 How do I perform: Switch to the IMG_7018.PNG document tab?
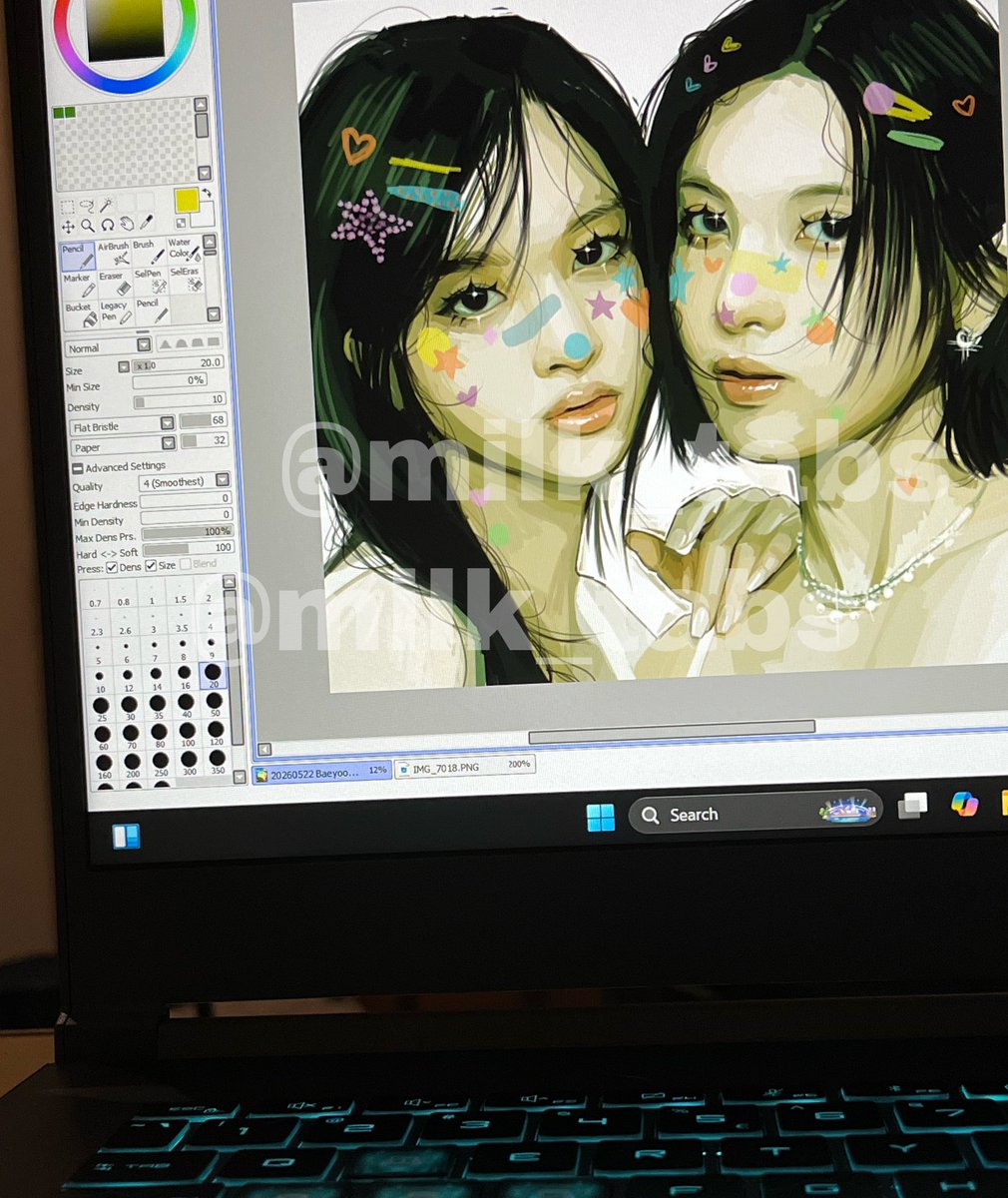464,767
